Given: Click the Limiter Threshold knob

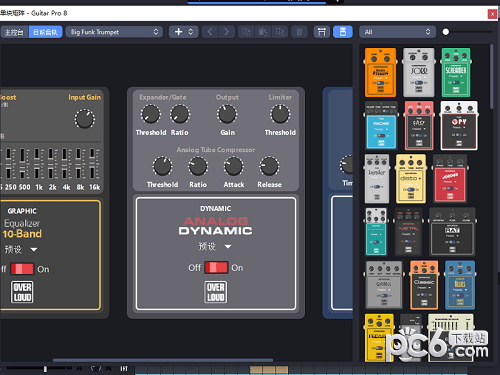Looking at the screenshot, I should (x=280, y=114).
